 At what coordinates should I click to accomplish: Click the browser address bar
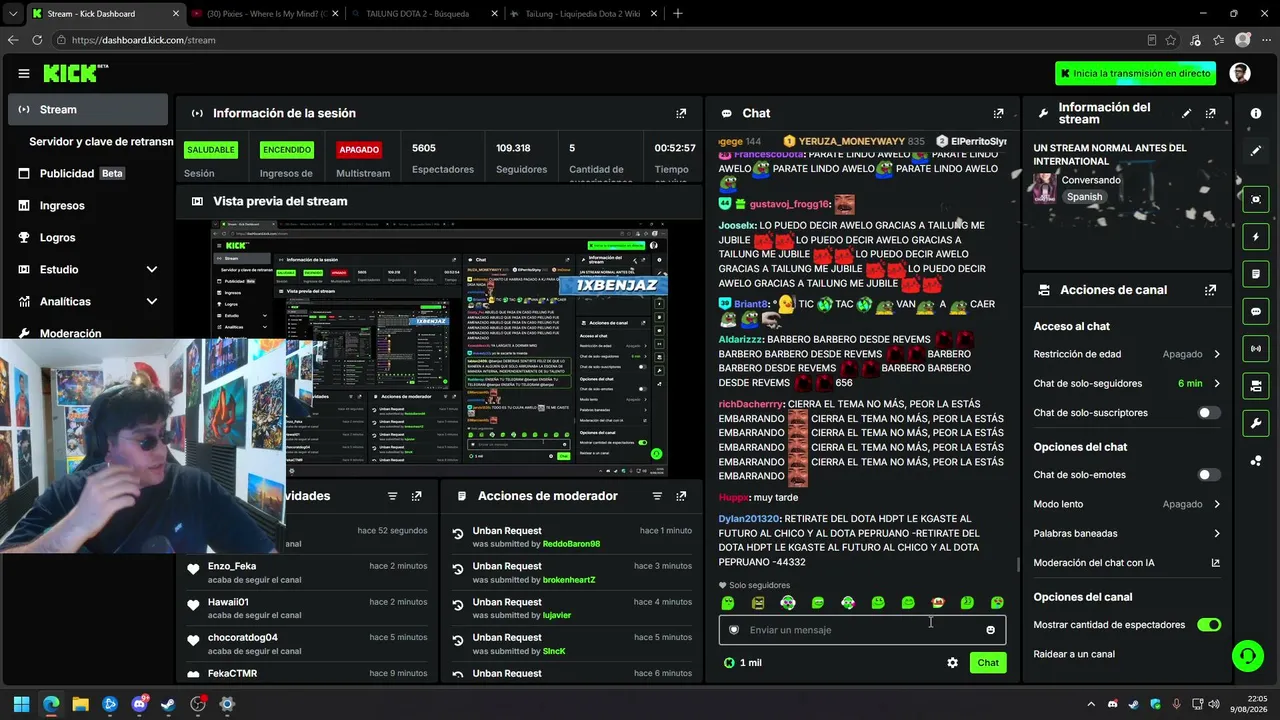point(600,40)
